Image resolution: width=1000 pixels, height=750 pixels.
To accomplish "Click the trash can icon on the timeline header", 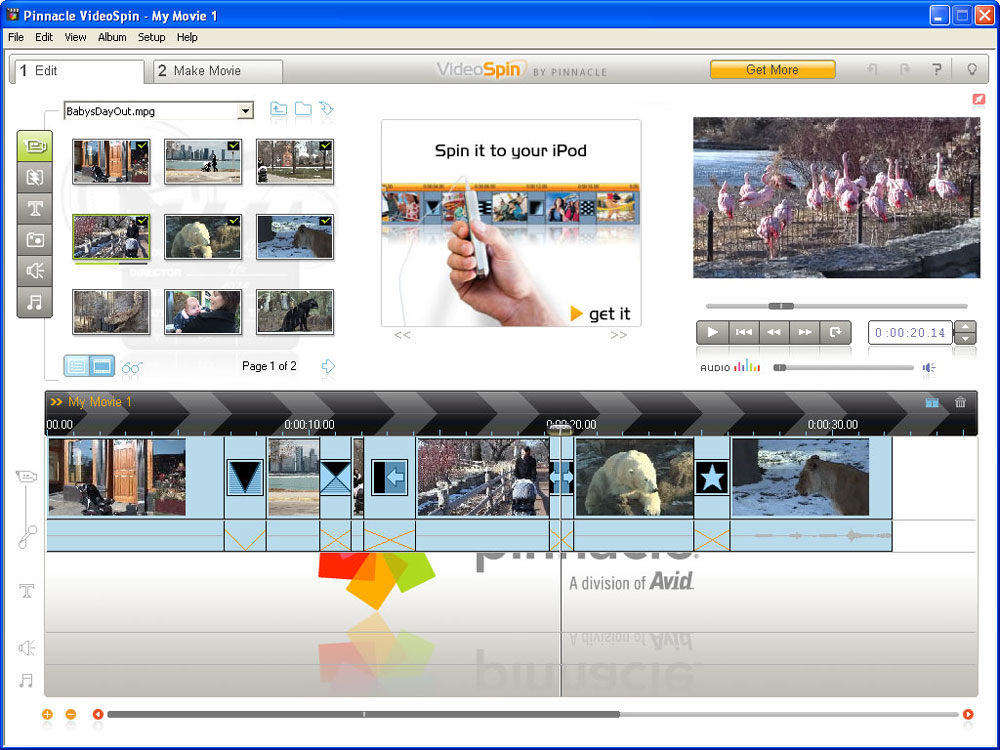I will pos(960,402).
